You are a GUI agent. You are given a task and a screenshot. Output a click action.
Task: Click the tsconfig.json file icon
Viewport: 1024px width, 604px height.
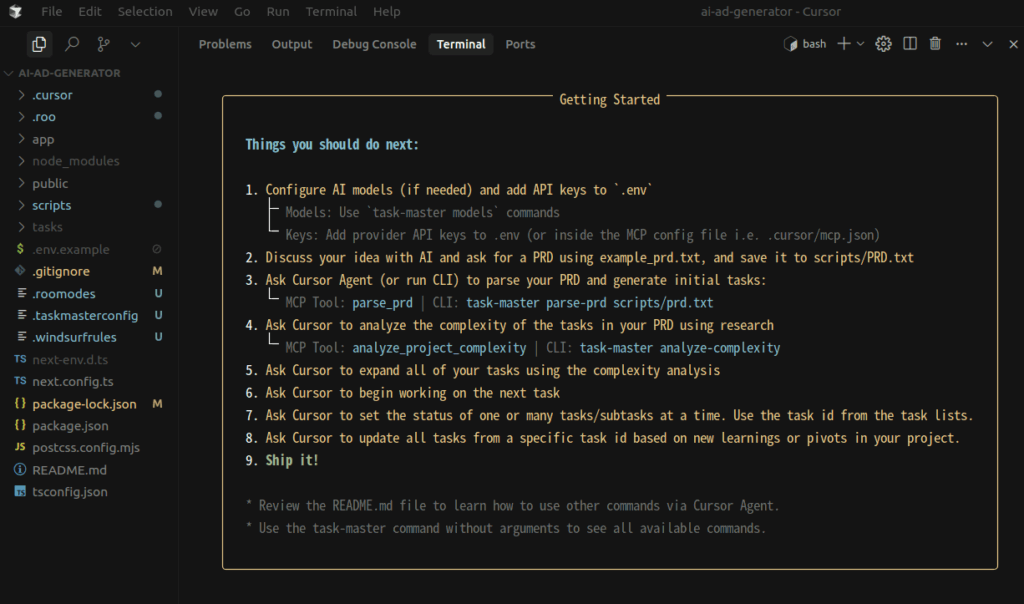click(x=20, y=492)
